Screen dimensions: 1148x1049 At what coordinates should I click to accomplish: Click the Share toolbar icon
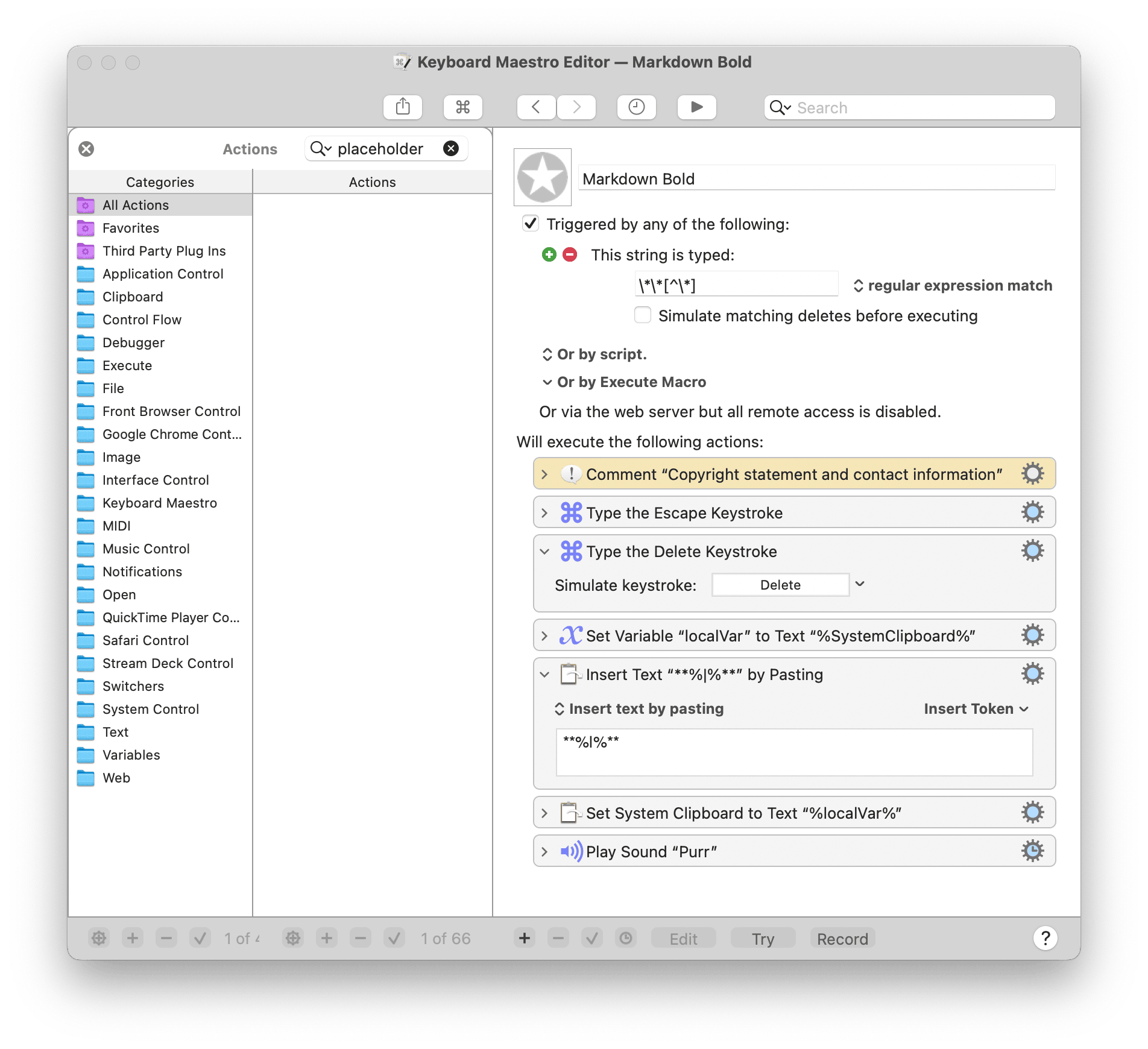tap(403, 107)
